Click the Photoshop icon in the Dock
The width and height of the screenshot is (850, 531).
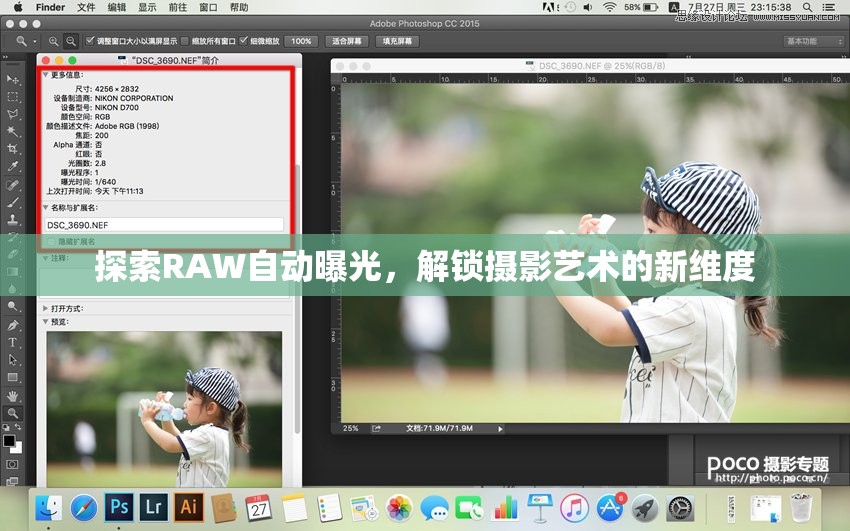[x=119, y=507]
